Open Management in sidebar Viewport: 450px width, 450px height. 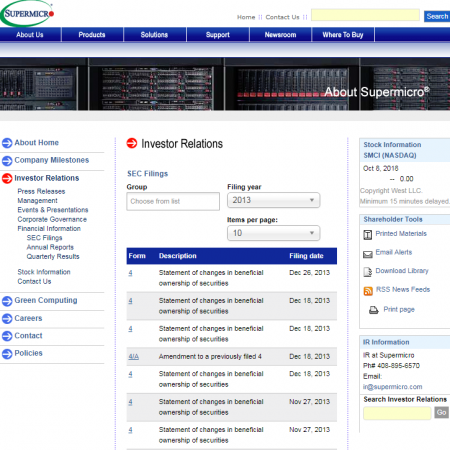tap(37, 201)
